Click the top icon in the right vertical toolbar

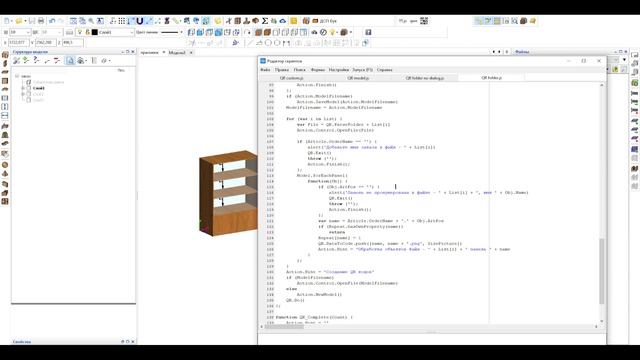(x=635, y=54)
